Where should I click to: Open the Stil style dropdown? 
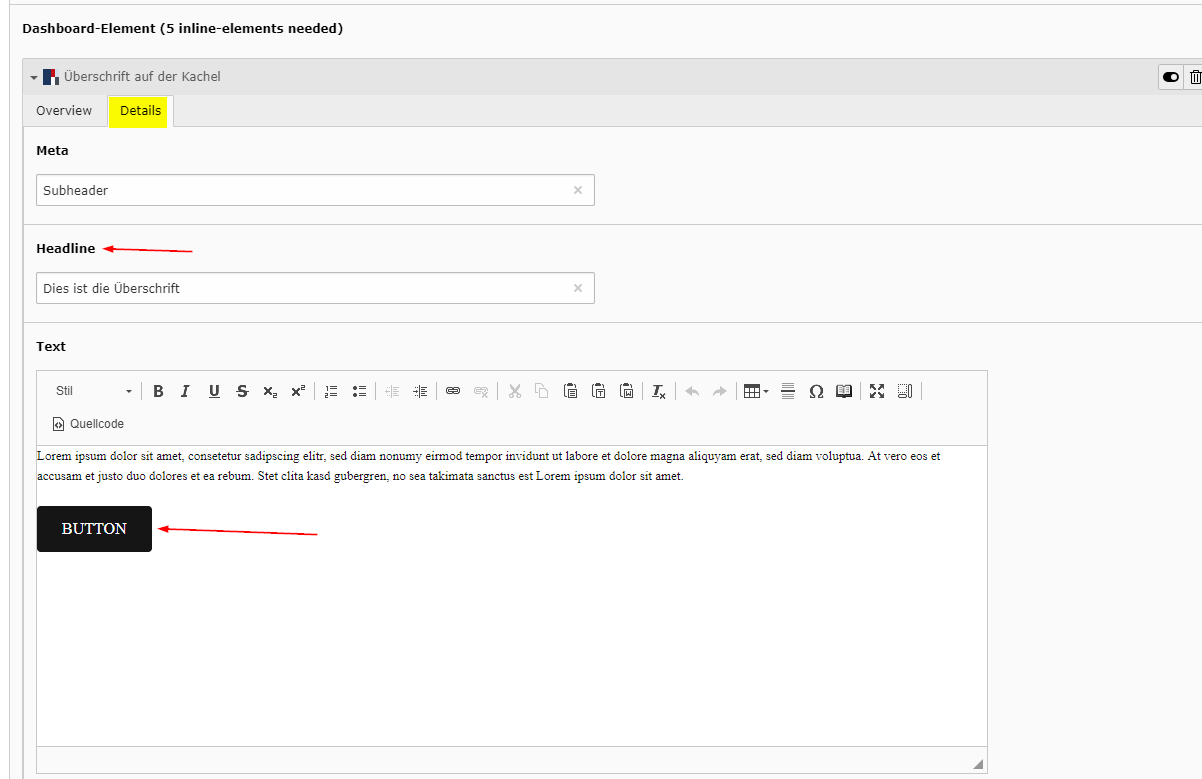(x=94, y=391)
